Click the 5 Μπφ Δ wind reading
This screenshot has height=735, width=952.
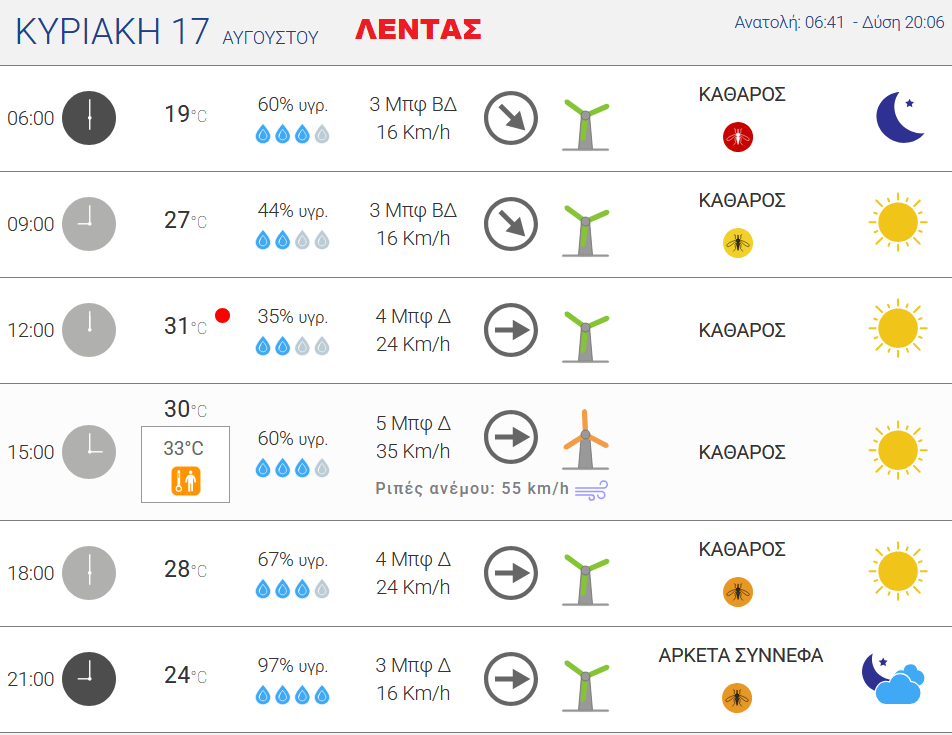(413, 423)
